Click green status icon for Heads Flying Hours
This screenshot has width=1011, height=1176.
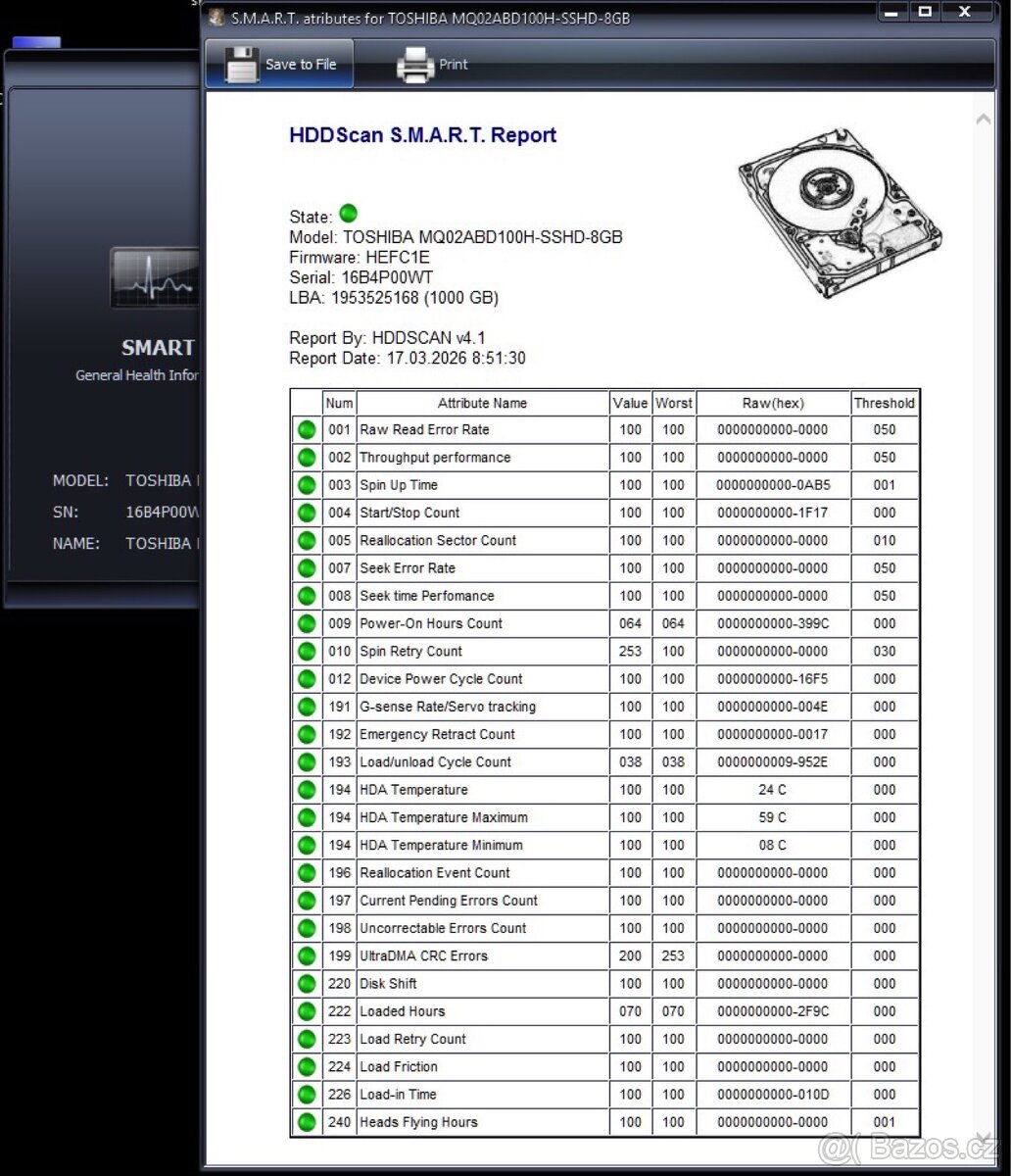pyautogui.click(x=307, y=1122)
